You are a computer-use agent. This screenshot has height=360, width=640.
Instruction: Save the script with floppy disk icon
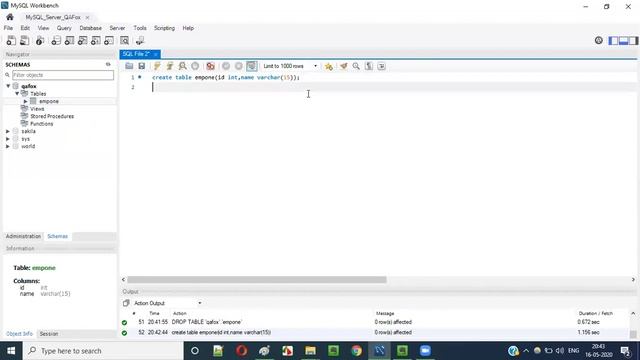coord(142,66)
